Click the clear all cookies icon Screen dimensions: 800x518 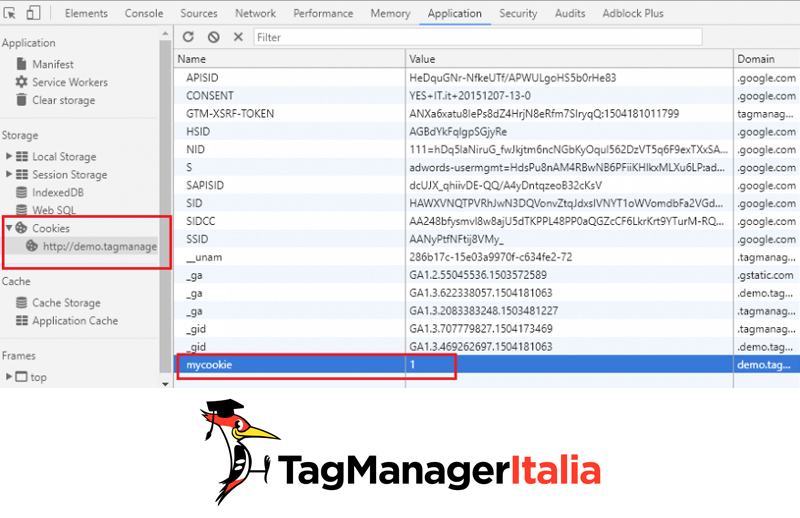pyautogui.click(x=213, y=37)
